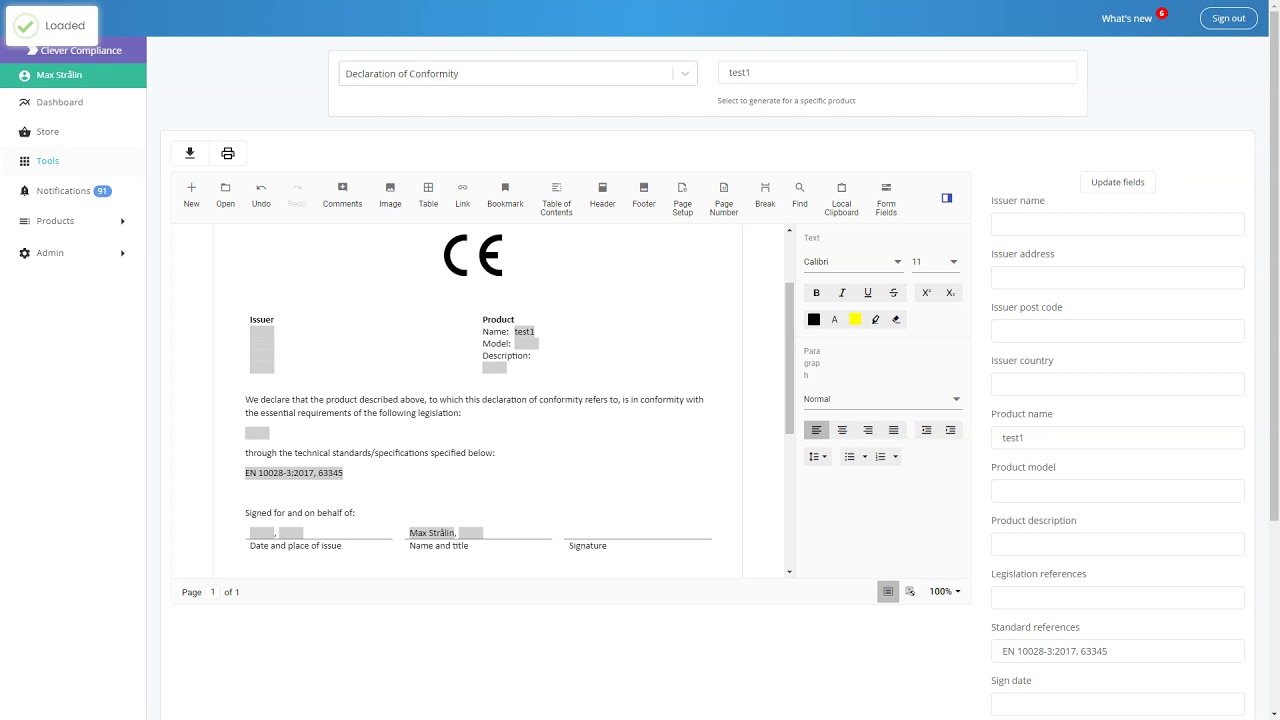Open the Find search tool
The height and width of the screenshot is (720, 1280).
(x=800, y=195)
